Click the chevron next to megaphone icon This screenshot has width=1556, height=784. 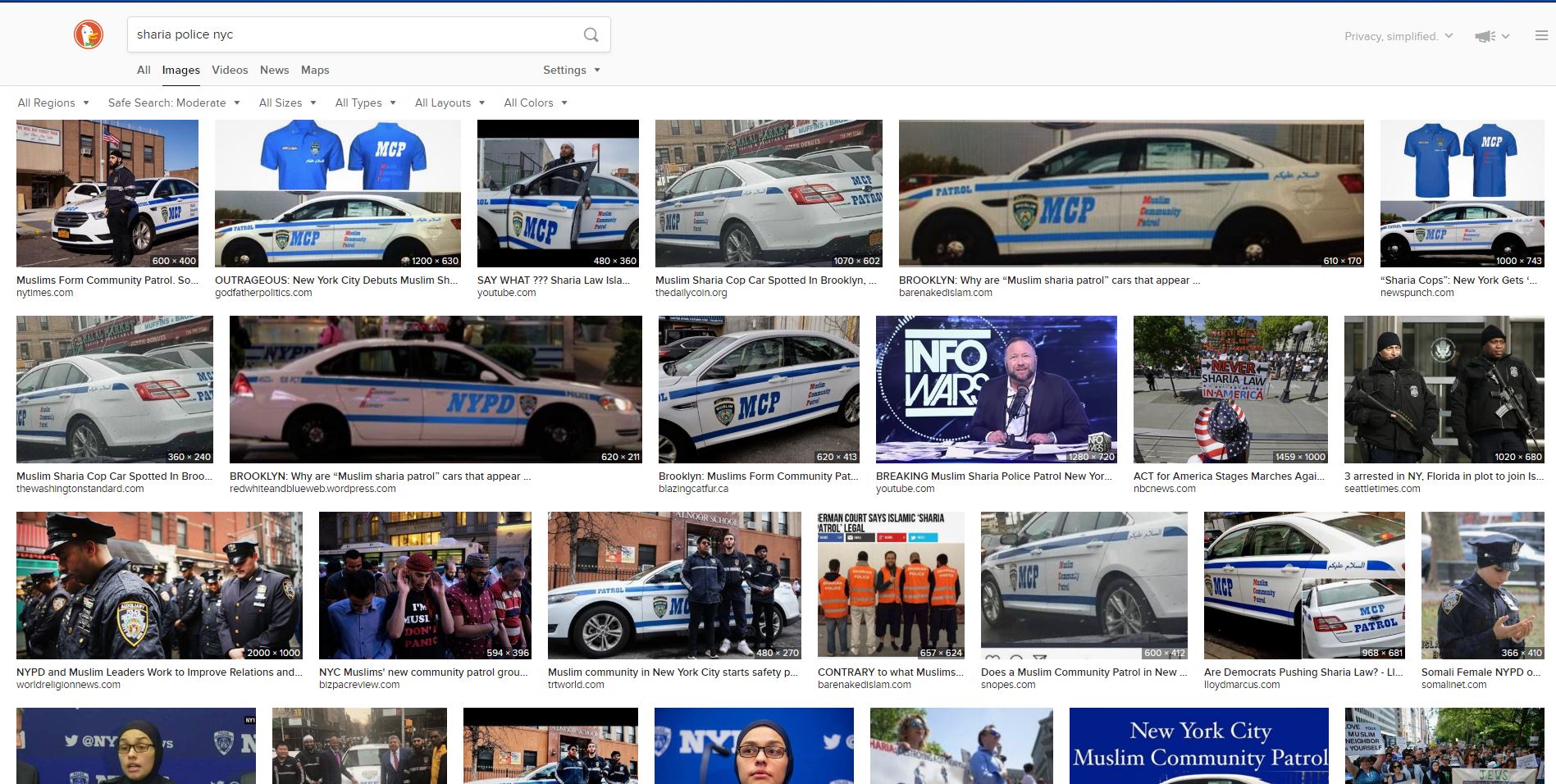(1505, 36)
